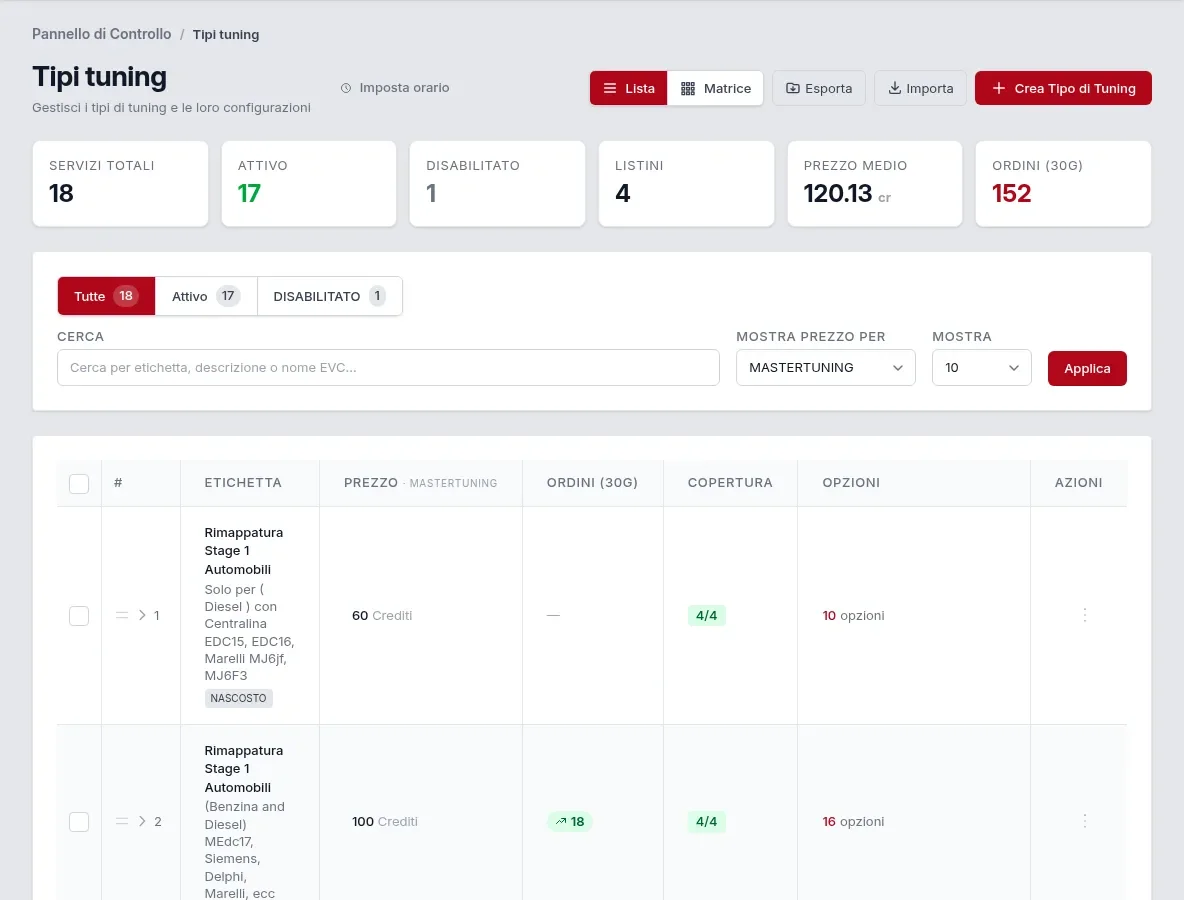Go to Pannello di Controllo breadcrumb
The height and width of the screenshot is (900, 1184).
coord(101,34)
